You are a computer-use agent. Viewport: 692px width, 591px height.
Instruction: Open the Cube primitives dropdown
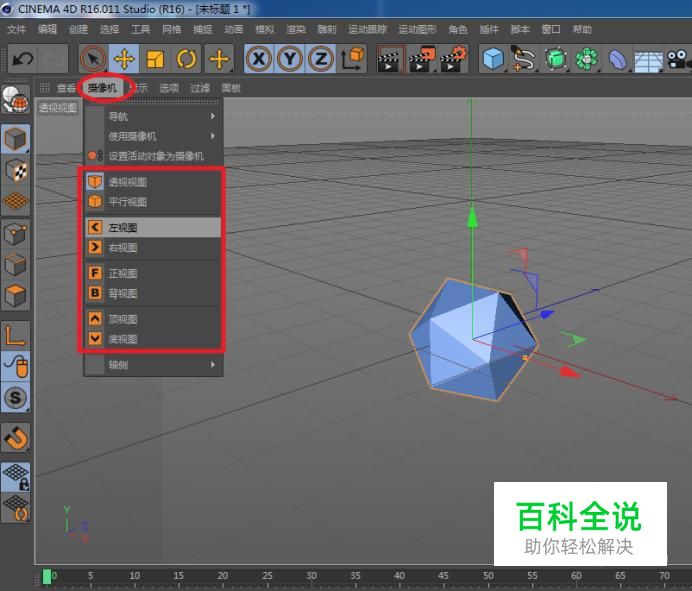coord(493,59)
